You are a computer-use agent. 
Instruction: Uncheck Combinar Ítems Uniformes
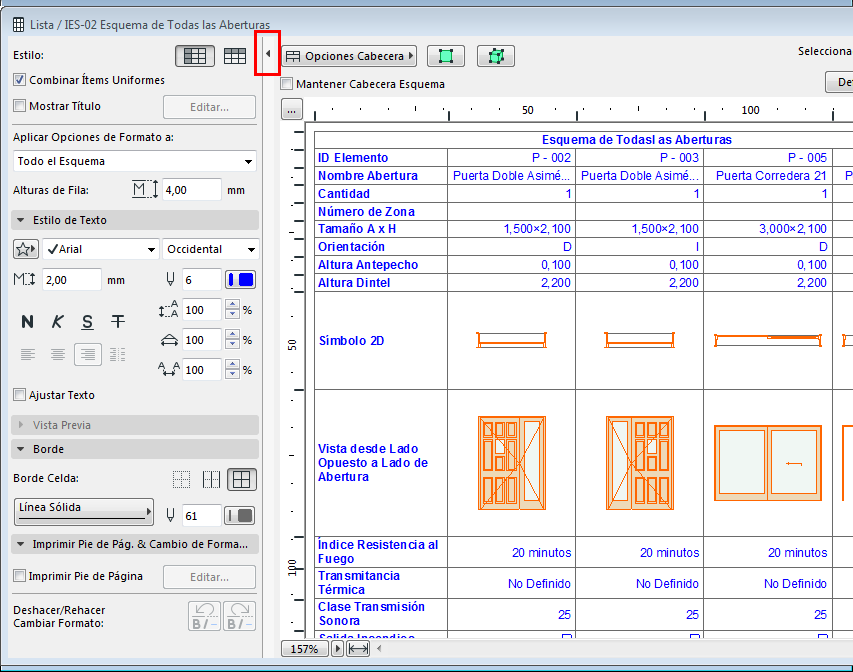[x=19, y=80]
